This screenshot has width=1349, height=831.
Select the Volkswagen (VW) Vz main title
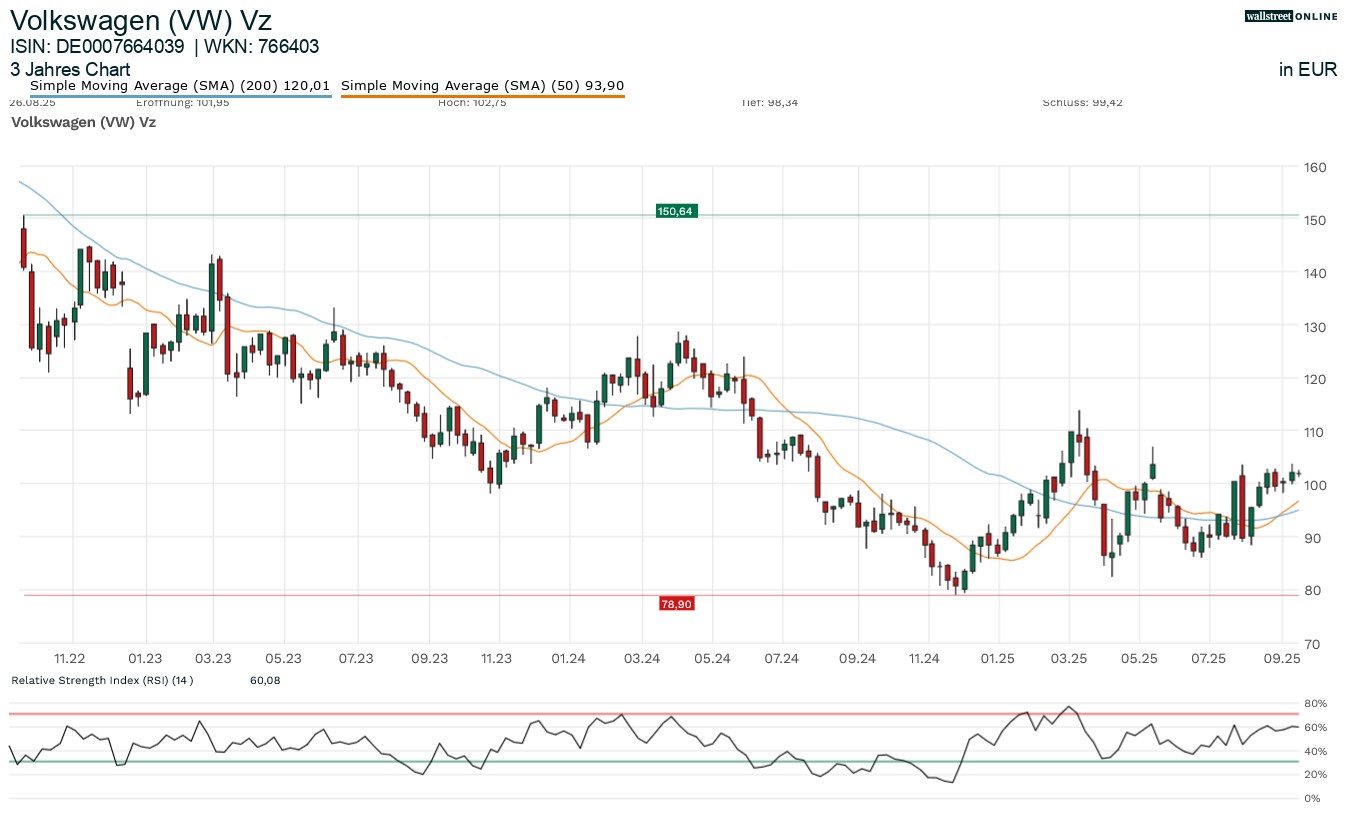click(141, 20)
